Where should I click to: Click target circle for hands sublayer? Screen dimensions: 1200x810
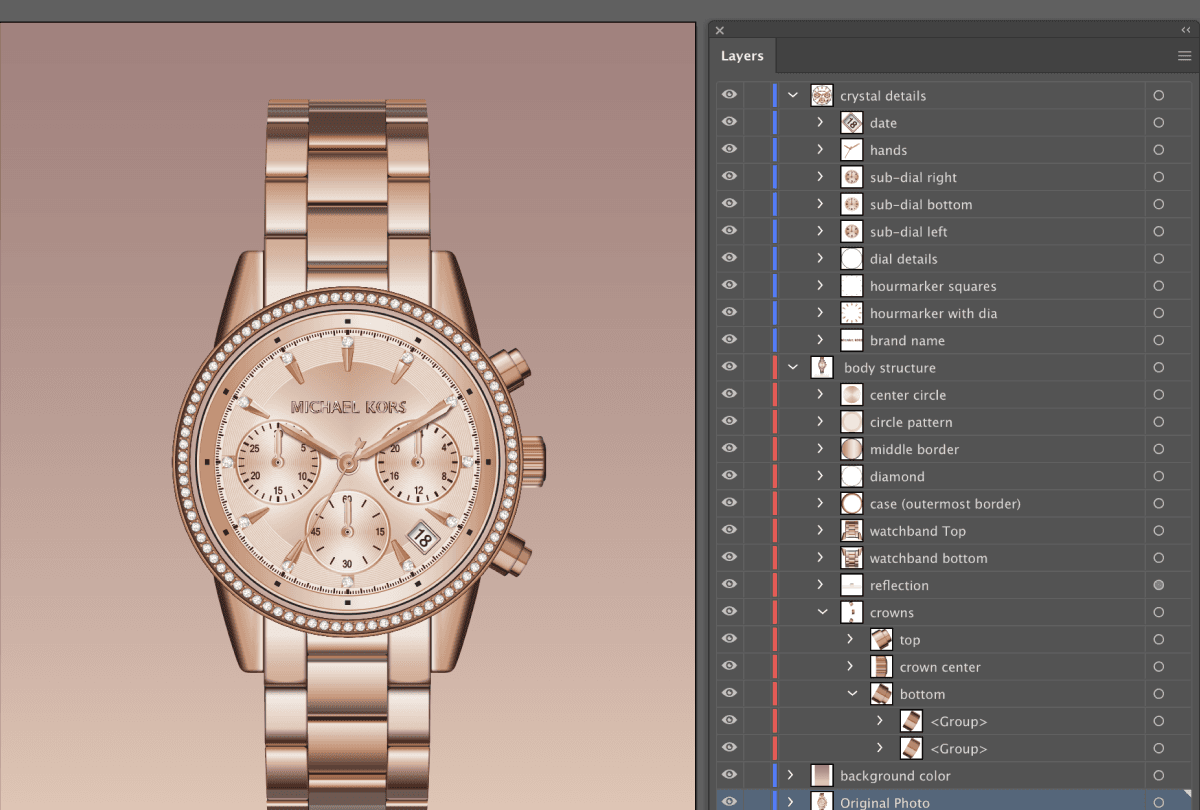(x=1159, y=149)
